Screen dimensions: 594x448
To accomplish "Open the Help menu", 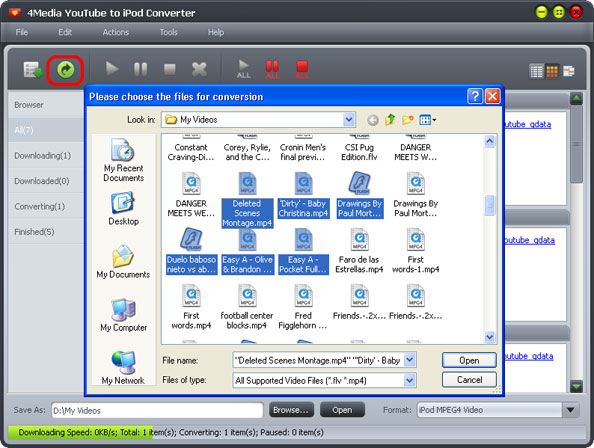I will point(216,32).
